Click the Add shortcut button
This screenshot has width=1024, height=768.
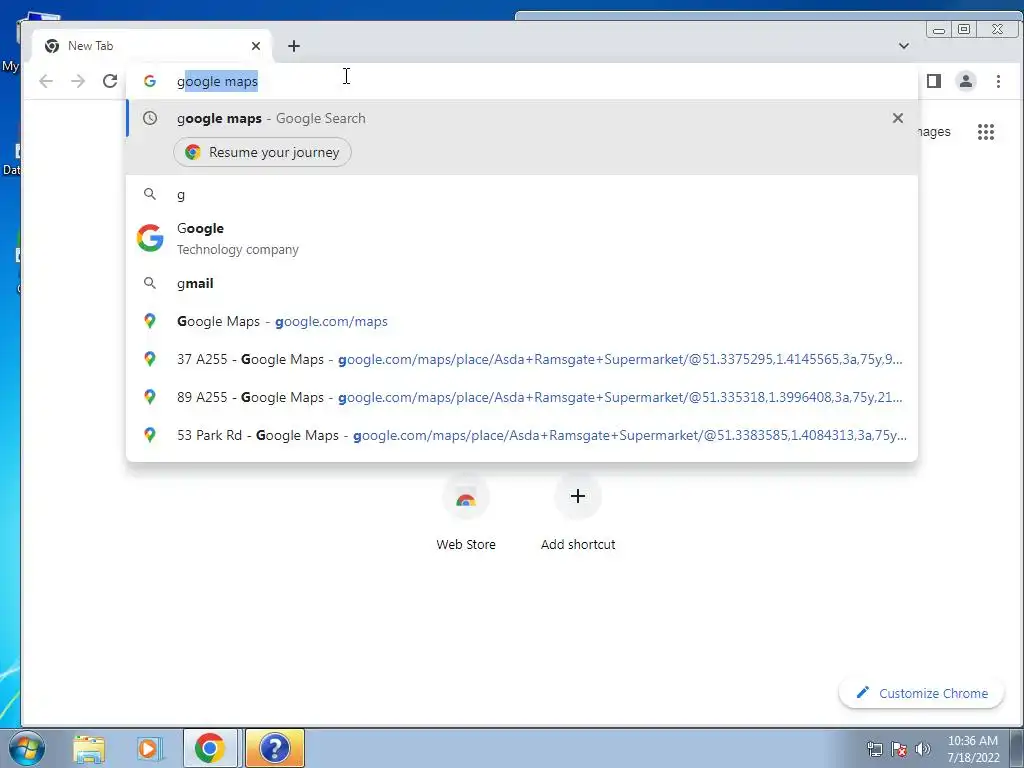tap(578, 513)
